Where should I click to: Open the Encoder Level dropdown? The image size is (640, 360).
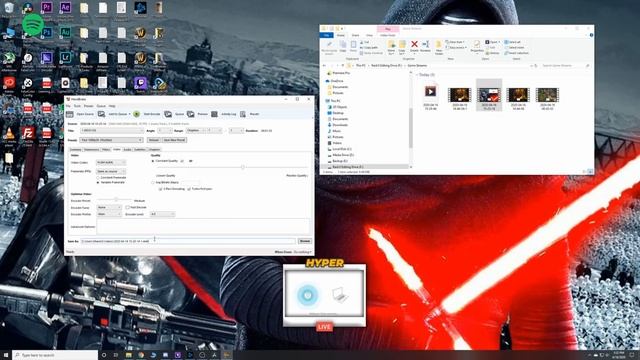point(162,214)
